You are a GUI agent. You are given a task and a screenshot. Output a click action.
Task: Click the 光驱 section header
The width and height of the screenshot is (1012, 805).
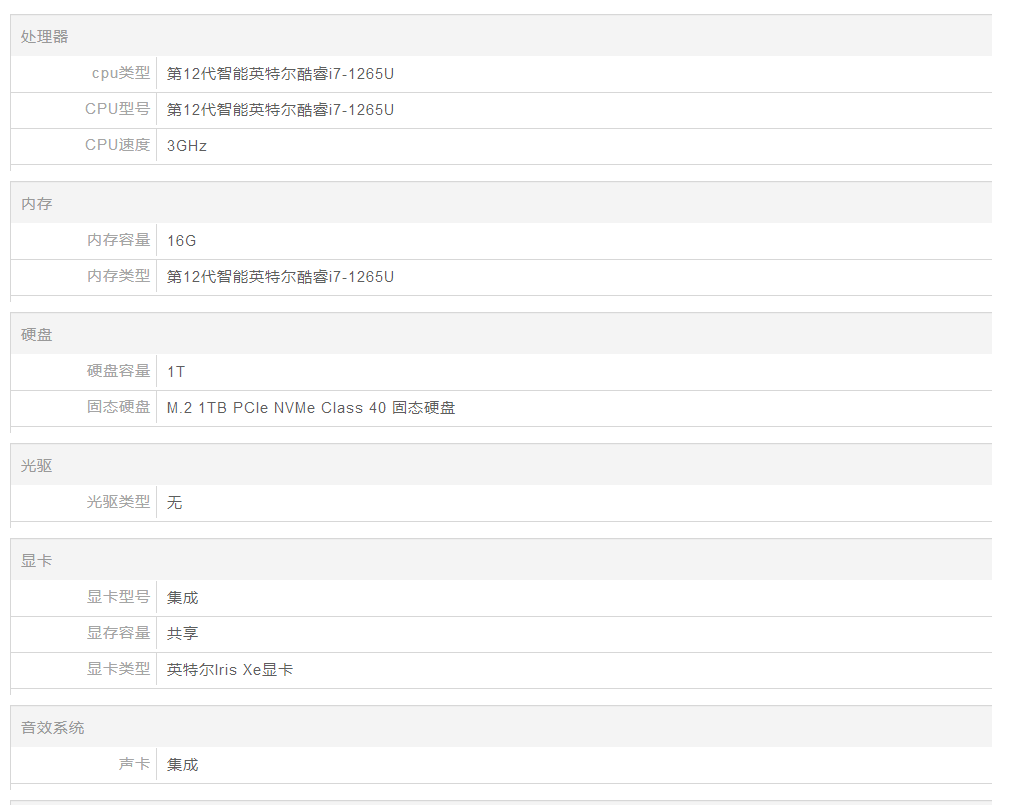36,466
